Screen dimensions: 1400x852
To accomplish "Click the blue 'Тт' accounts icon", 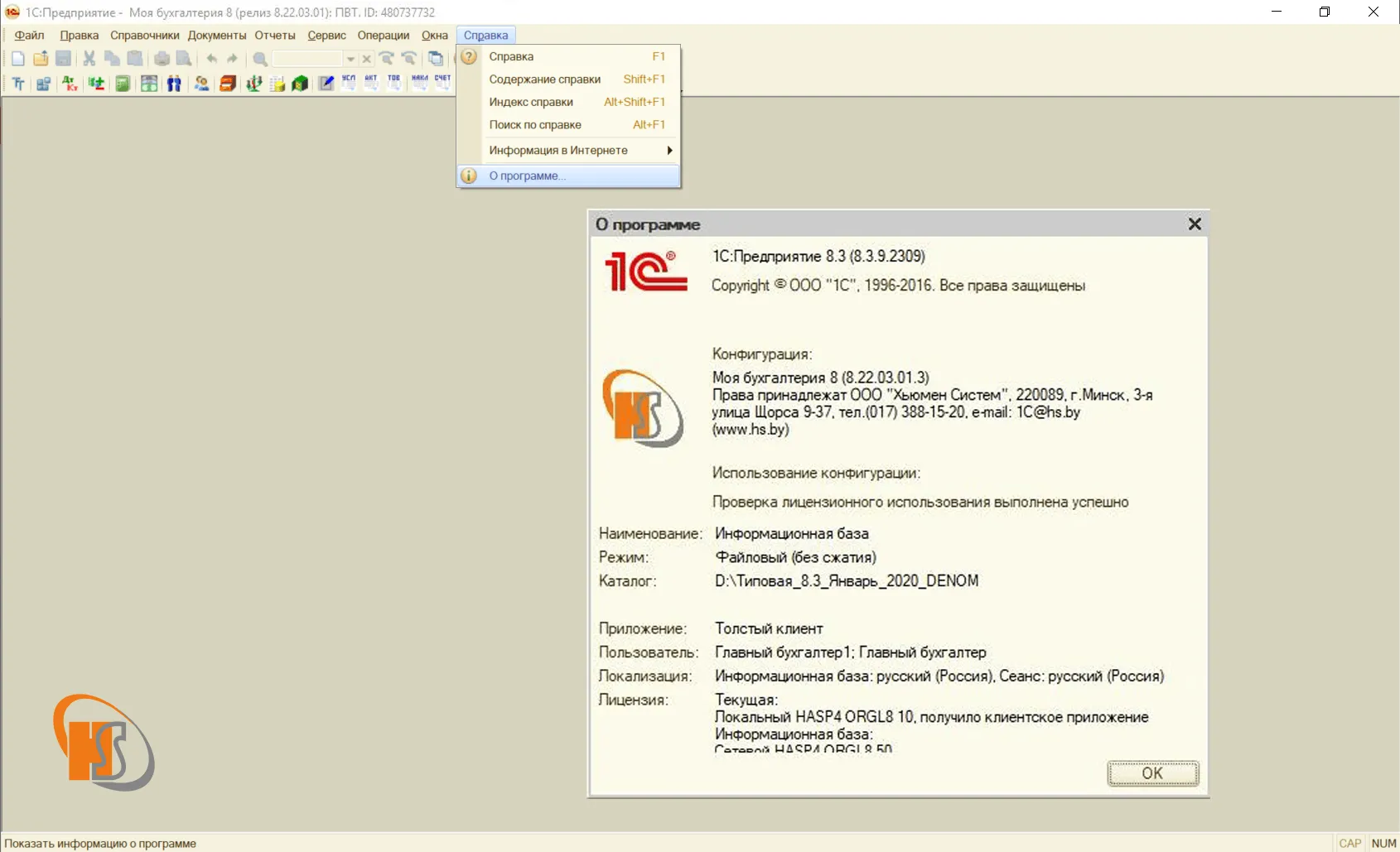I will pyautogui.click(x=18, y=83).
